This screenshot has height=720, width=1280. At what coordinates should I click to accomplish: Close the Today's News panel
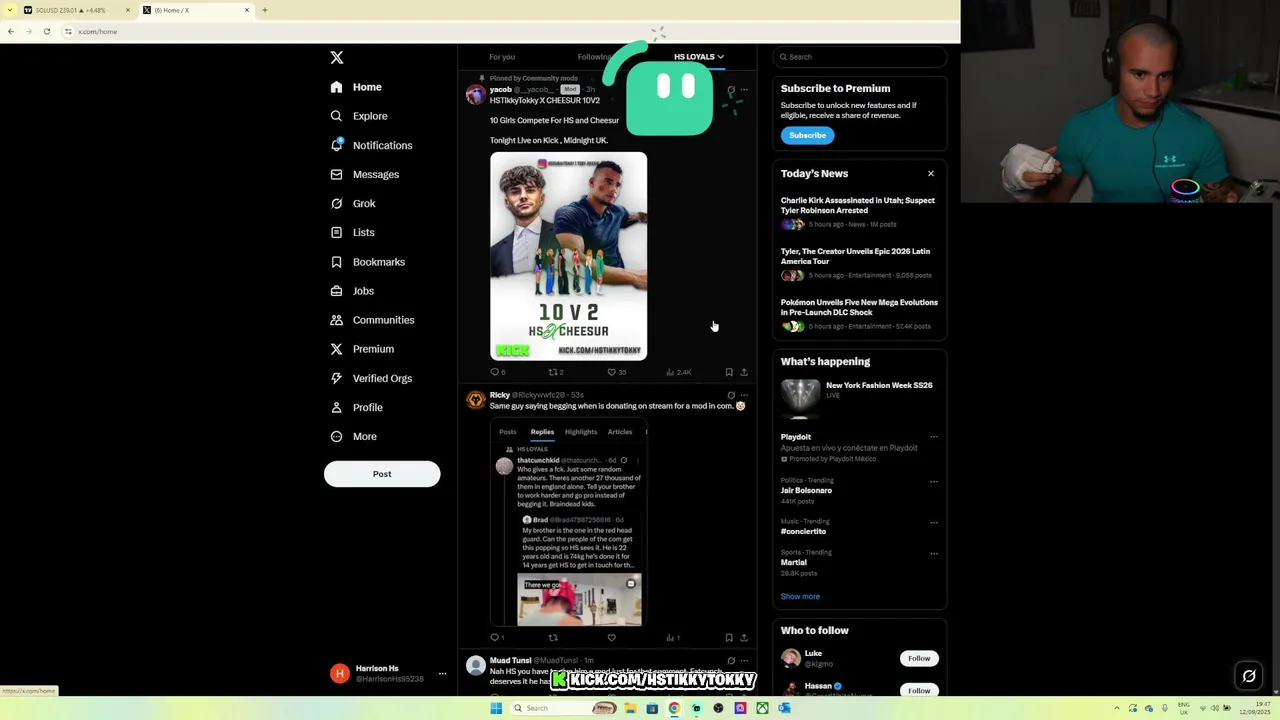click(931, 174)
